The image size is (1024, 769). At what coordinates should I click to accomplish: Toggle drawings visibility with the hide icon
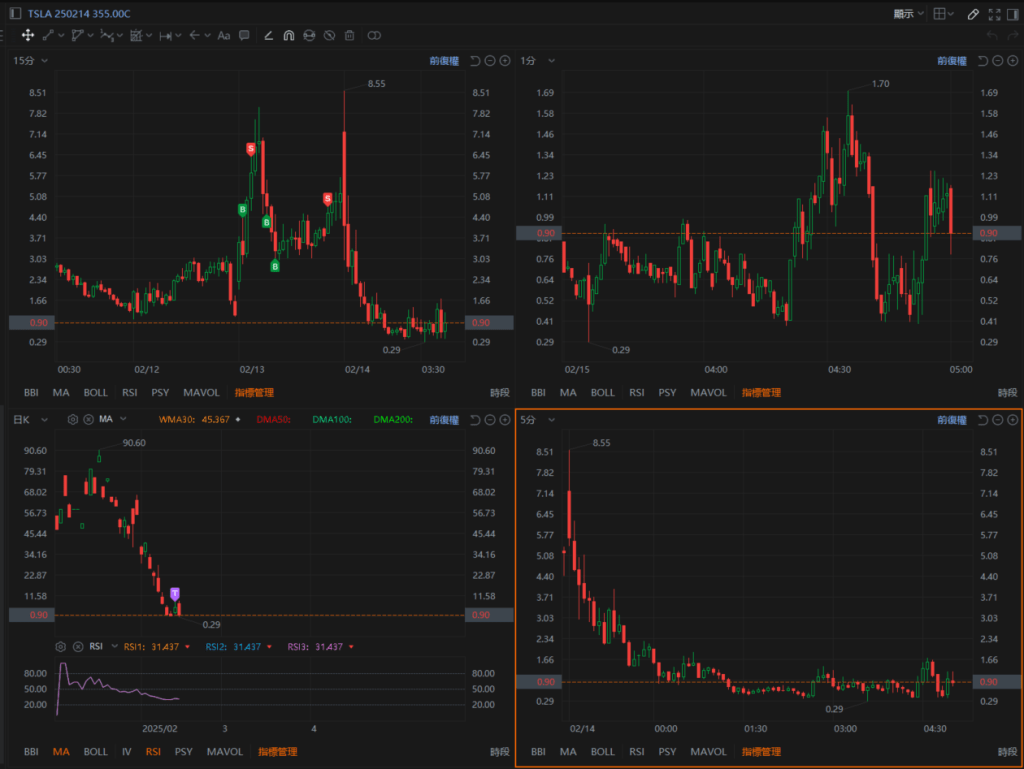[x=329, y=35]
